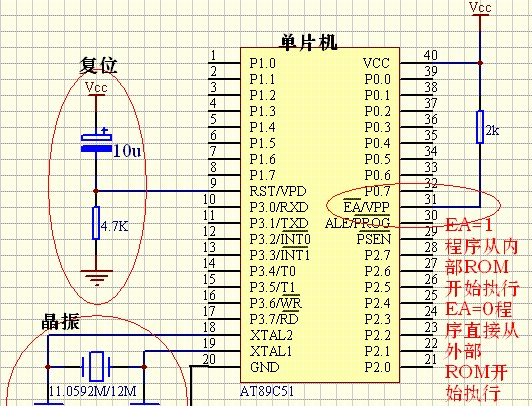Select the 10u electrolytic capacitor symbol
Viewport: 532px width, 406px height.
click(x=96, y=143)
